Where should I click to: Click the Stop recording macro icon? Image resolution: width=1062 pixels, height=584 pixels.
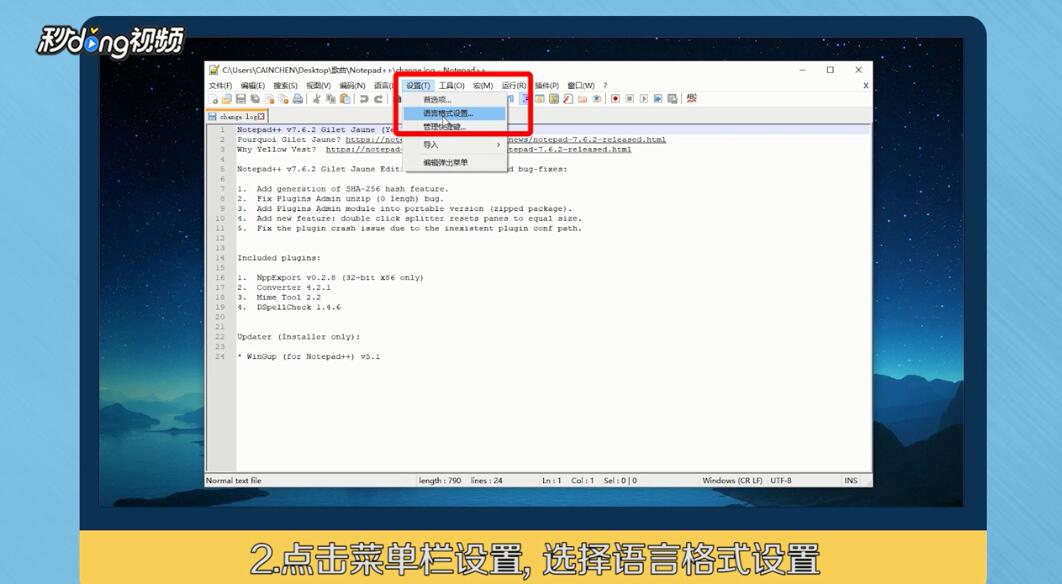(x=629, y=99)
